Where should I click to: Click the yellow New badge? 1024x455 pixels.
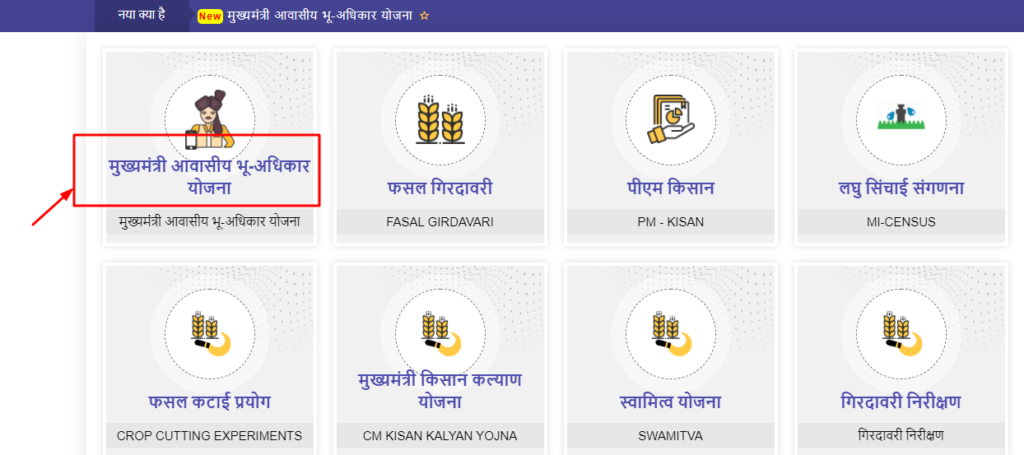click(210, 16)
